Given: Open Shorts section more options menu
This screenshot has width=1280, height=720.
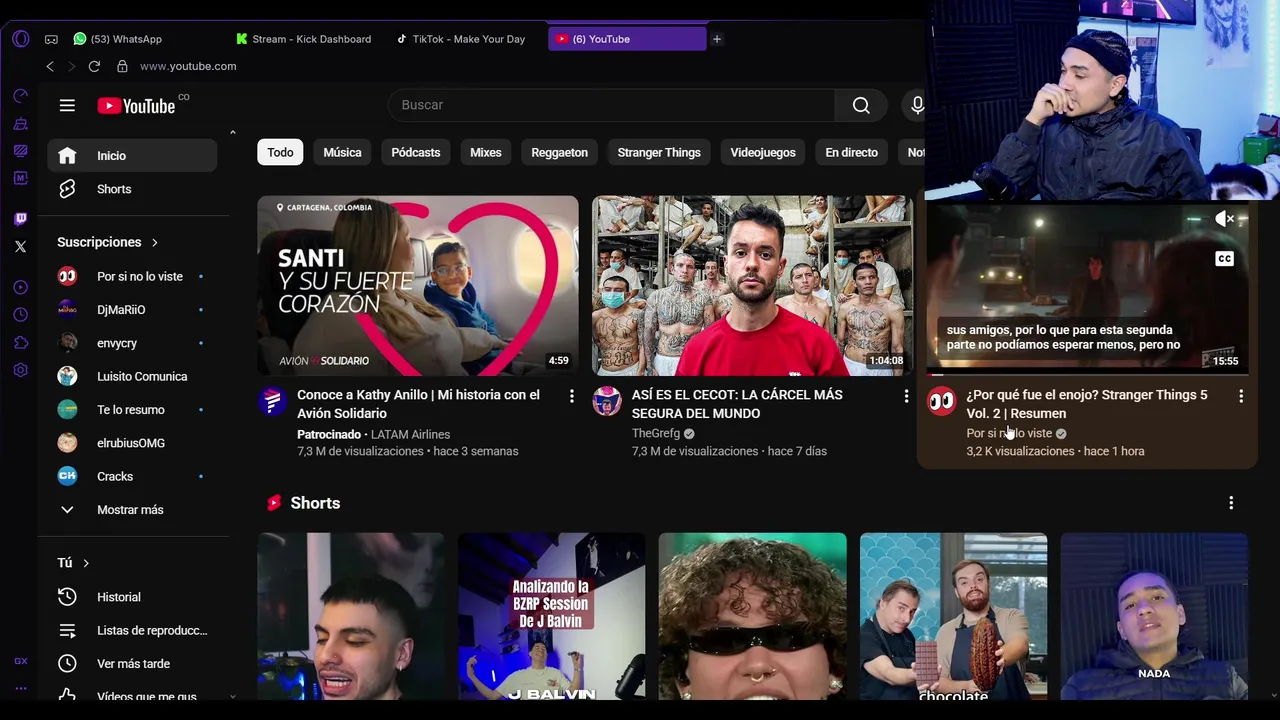Looking at the screenshot, I should click(1231, 503).
